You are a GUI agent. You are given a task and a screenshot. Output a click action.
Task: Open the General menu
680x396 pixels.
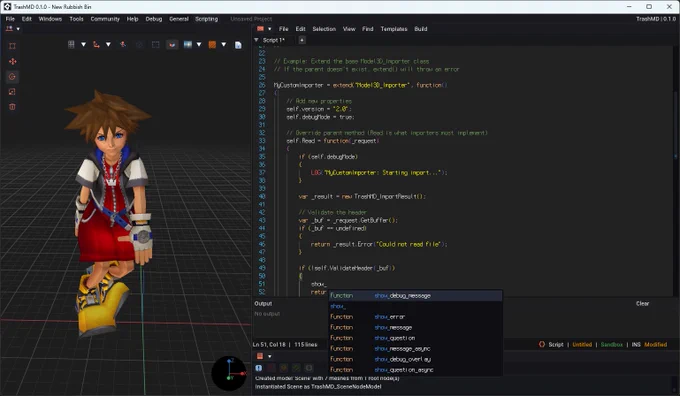coord(179,19)
